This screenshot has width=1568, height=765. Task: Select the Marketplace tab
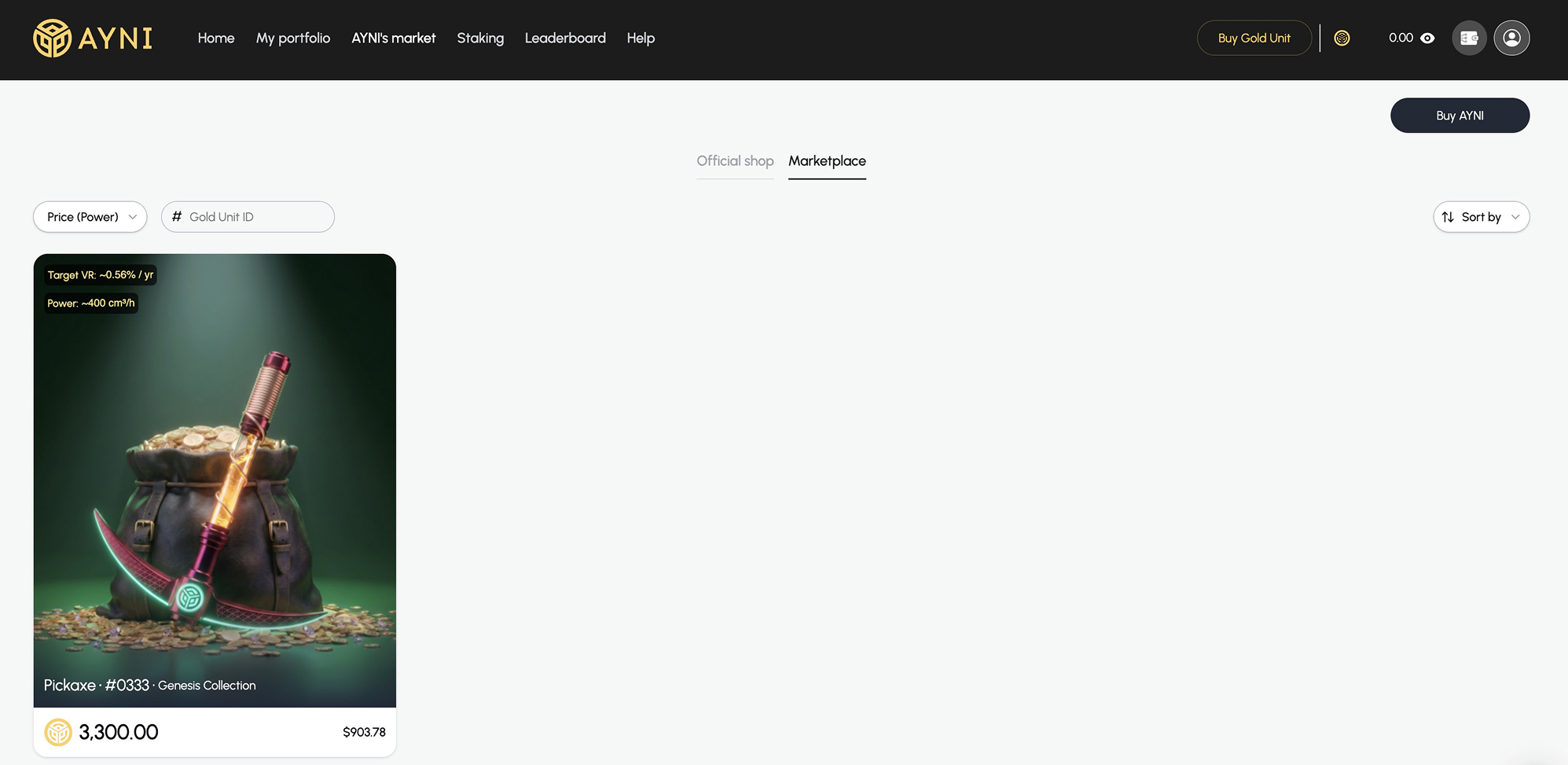tap(827, 160)
